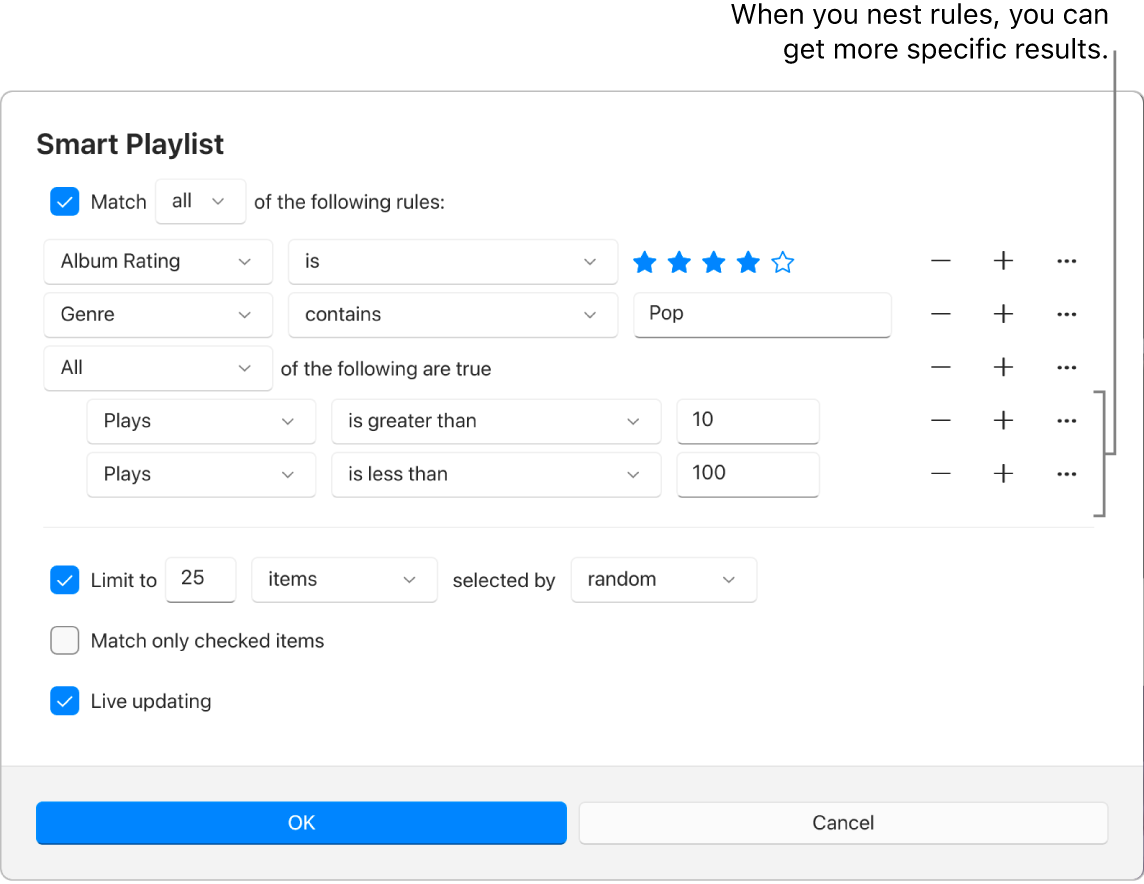Image resolution: width=1144 pixels, height=884 pixels.
Task: Disable the Limit to checkbox
Action: coord(65,581)
